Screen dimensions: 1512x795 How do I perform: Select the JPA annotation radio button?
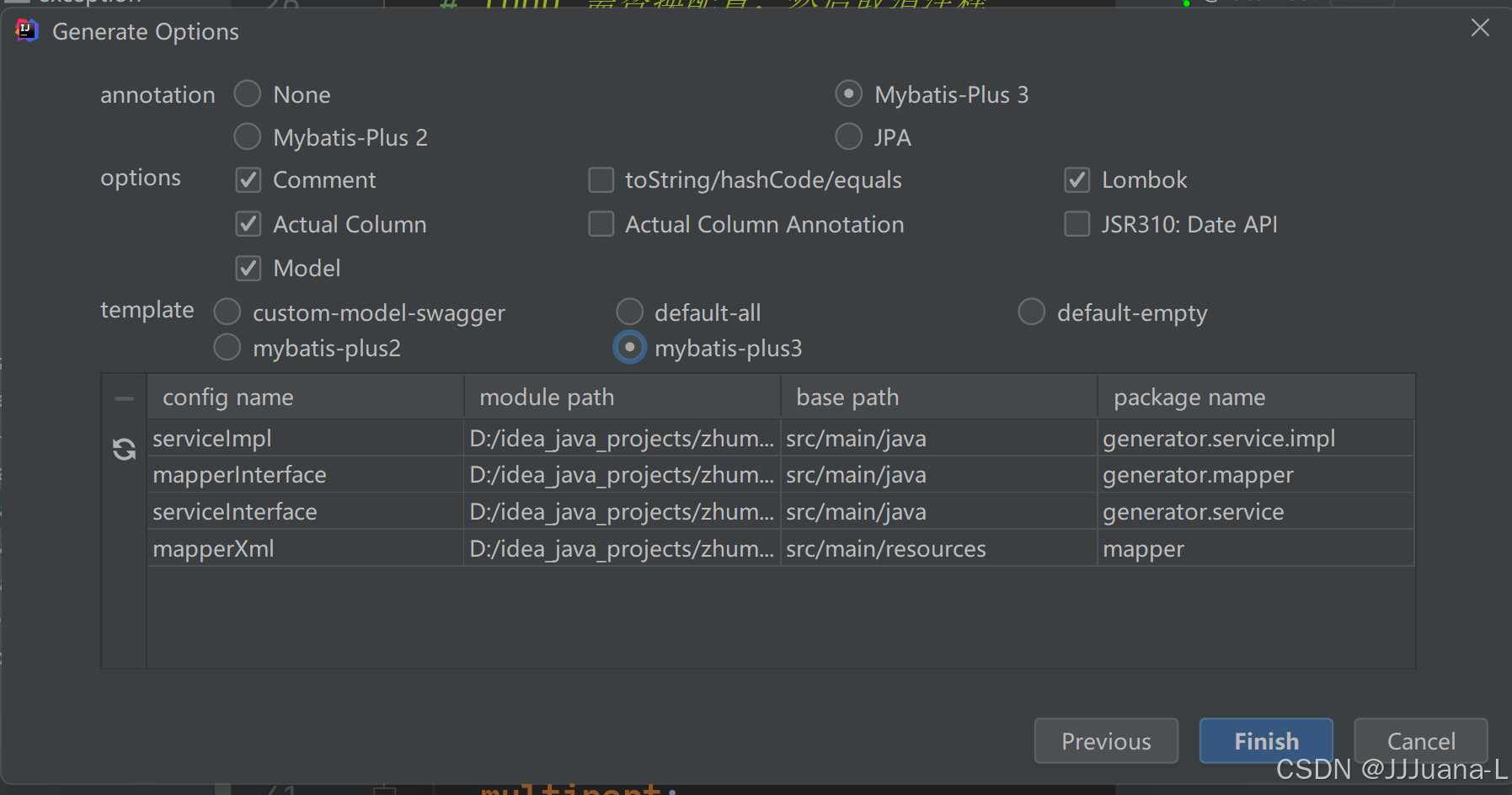849,136
